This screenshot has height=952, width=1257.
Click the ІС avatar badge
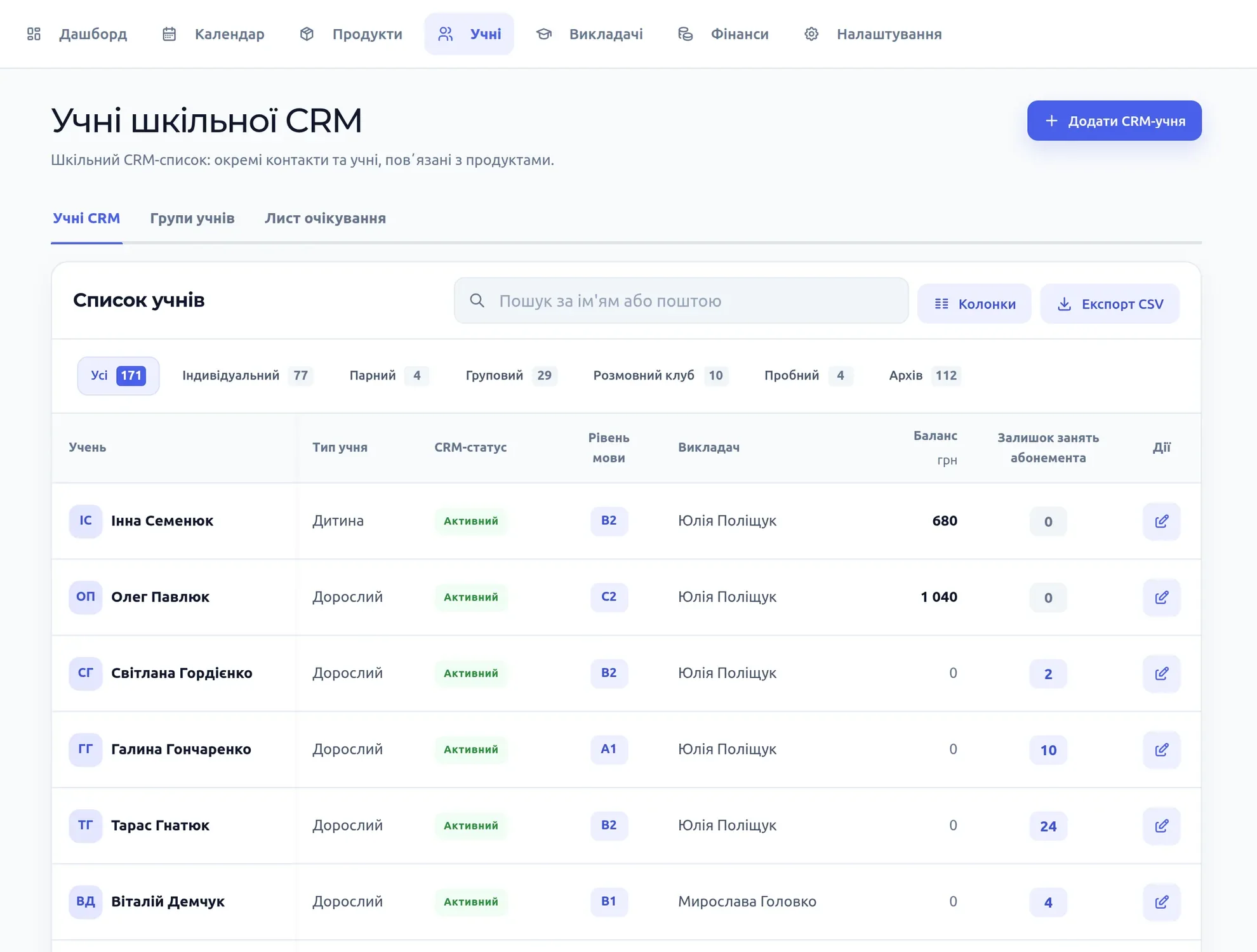(86, 521)
